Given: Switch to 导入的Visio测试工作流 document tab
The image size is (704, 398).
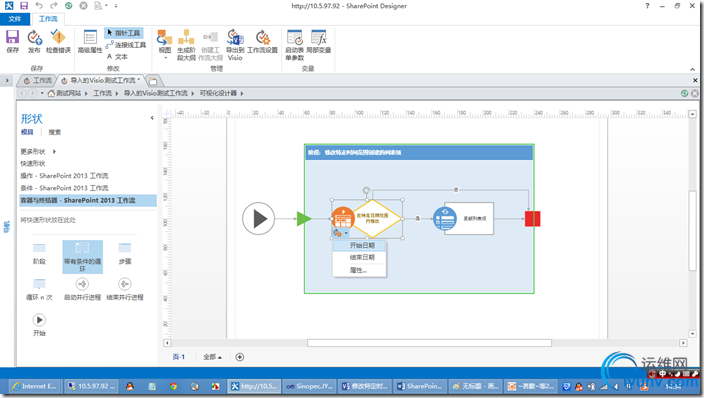Looking at the screenshot, I should [101, 80].
